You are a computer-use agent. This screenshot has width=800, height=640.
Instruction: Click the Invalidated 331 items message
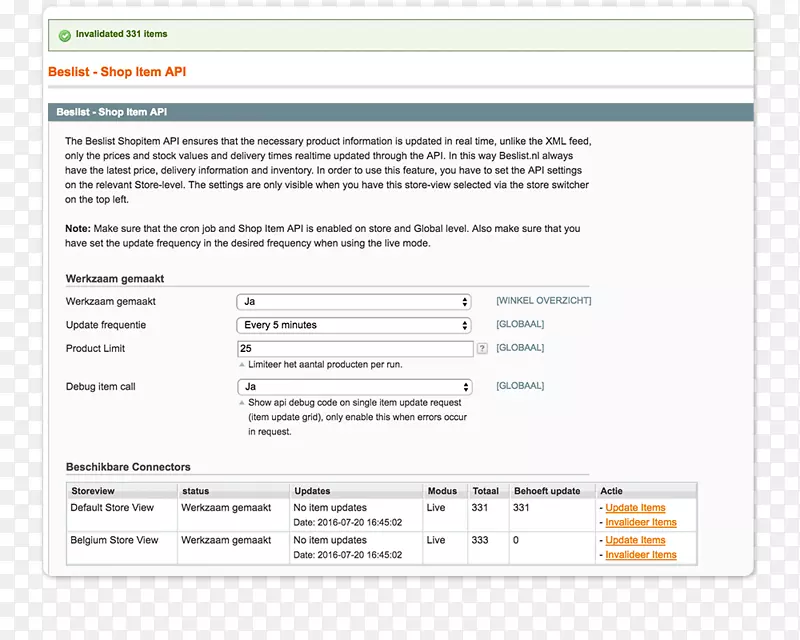click(121, 34)
